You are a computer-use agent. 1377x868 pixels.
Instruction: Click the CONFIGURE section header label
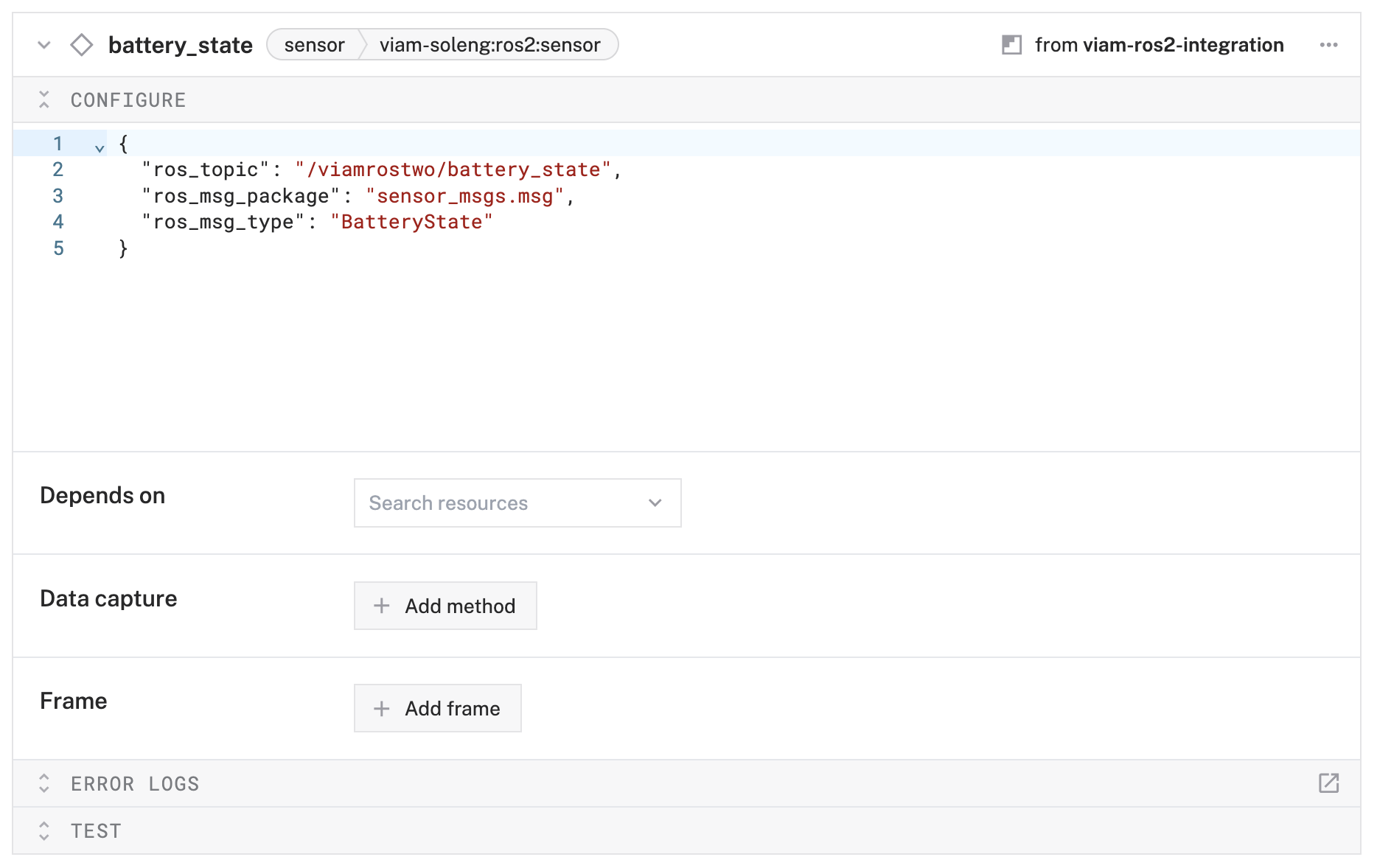128,100
